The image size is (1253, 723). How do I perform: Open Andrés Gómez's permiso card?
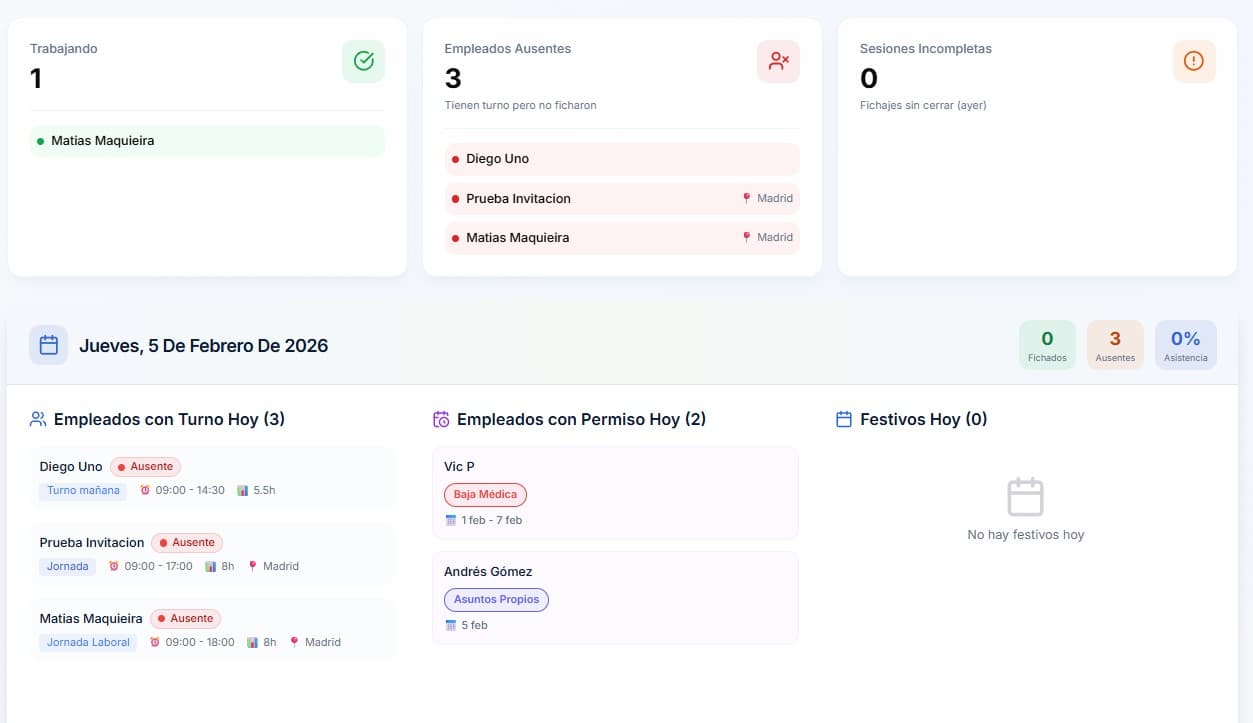615,598
